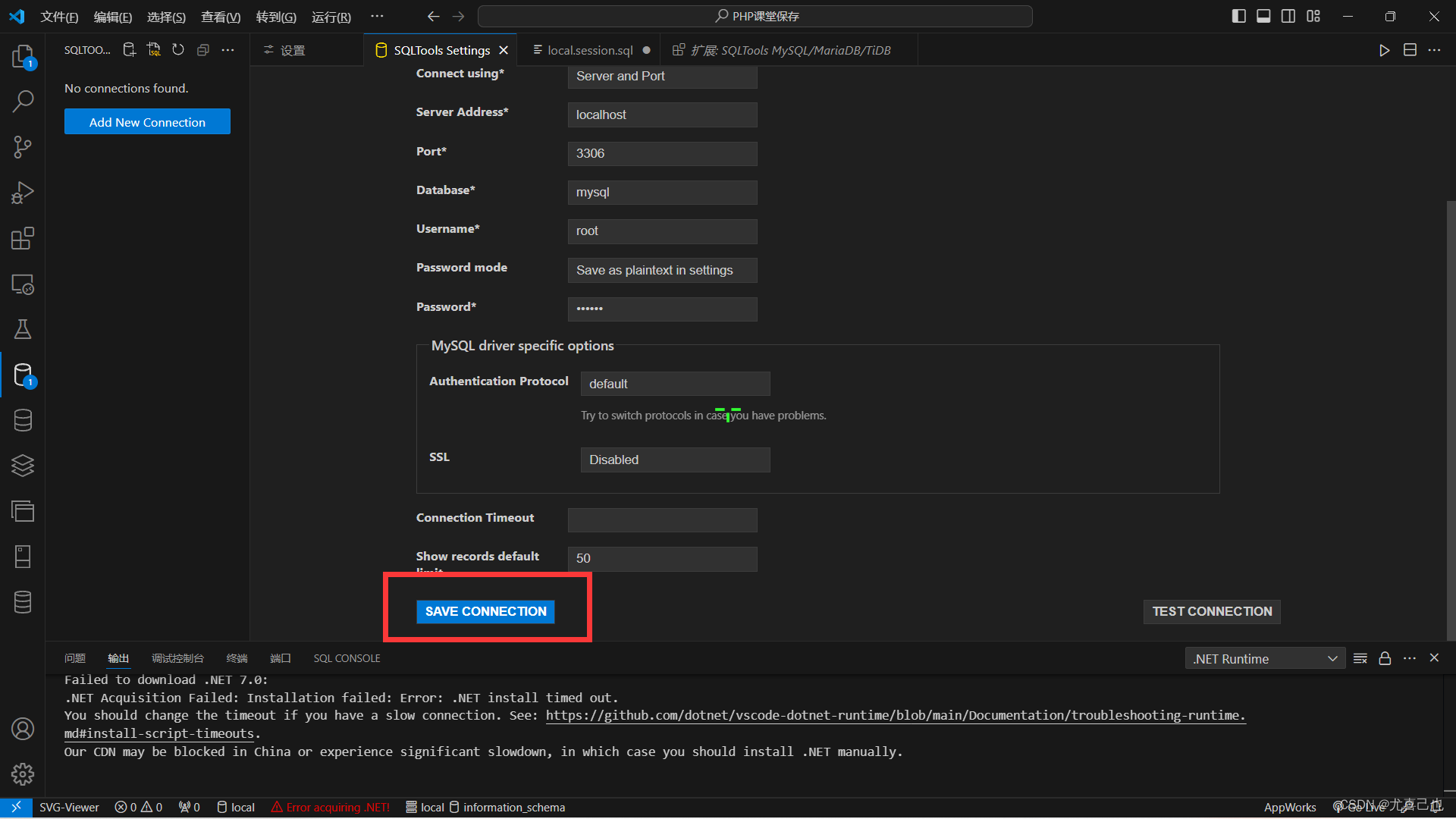Viewport: 1456px width, 819px height.
Task: Switch to the local.session.sql tab
Action: 589,50
